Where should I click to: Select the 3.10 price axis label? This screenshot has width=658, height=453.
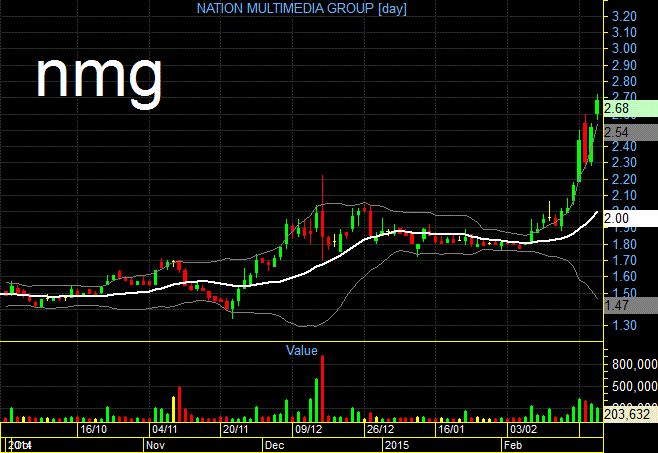click(x=624, y=32)
